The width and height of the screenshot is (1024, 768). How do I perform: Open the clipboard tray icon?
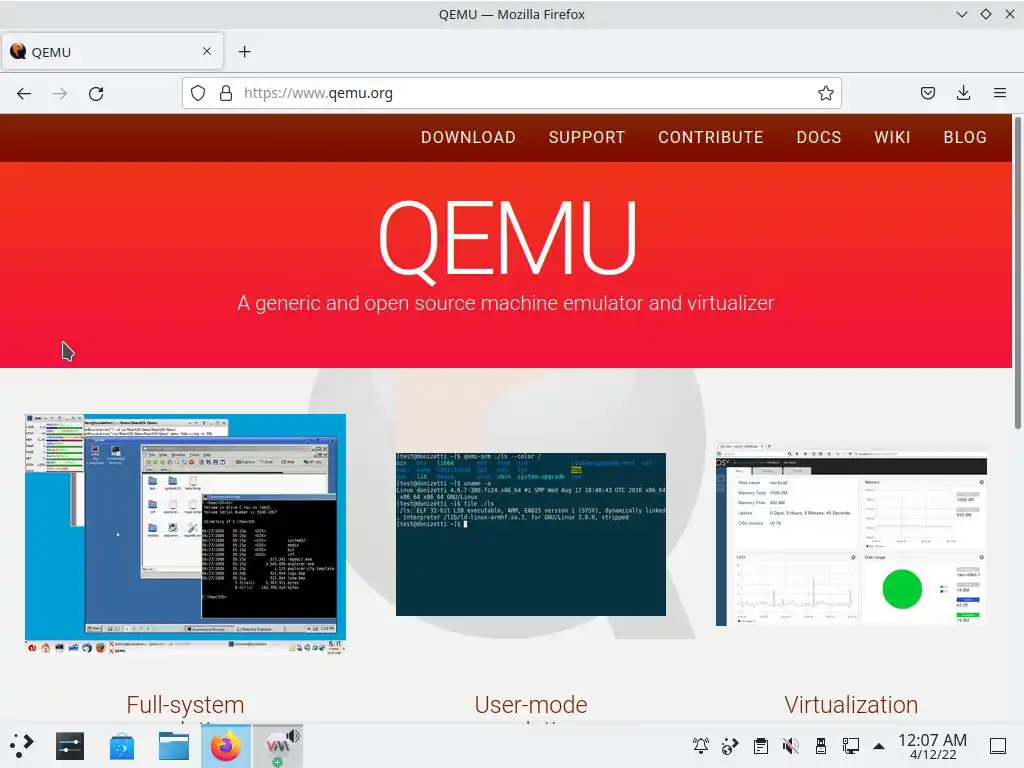(x=761, y=745)
